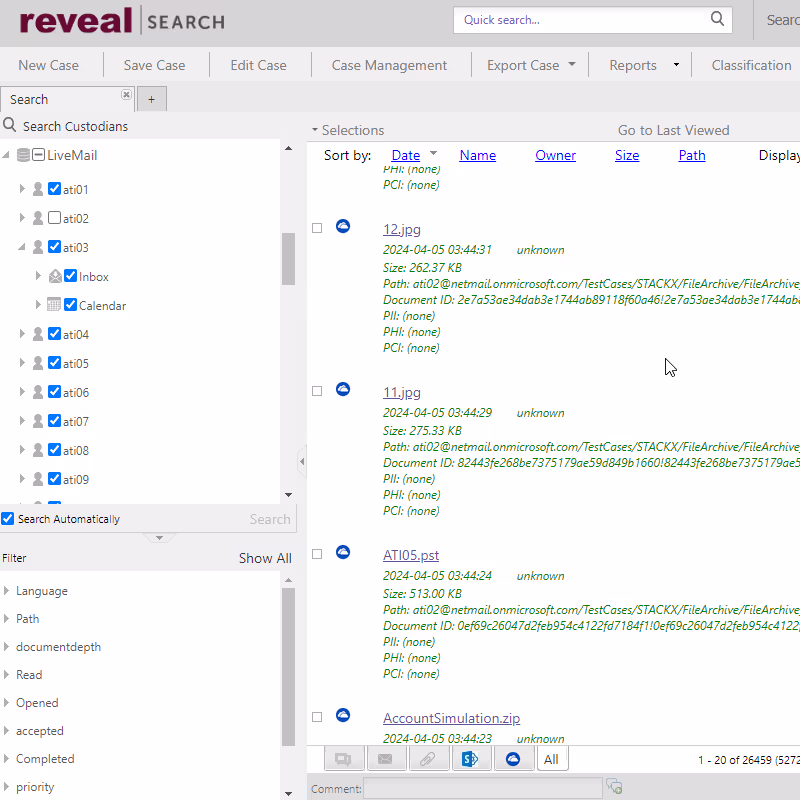Screen dimensions: 800x800
Task: Filter results by chat messages icon
Action: [344, 759]
